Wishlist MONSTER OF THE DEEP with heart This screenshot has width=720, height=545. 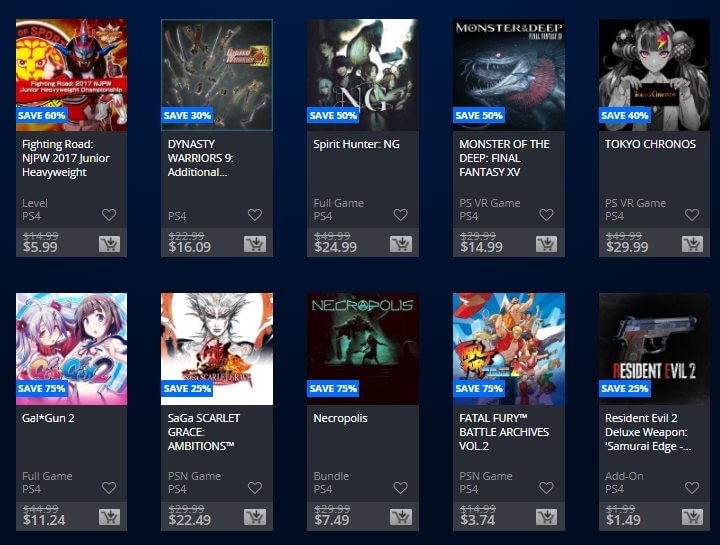[546, 214]
